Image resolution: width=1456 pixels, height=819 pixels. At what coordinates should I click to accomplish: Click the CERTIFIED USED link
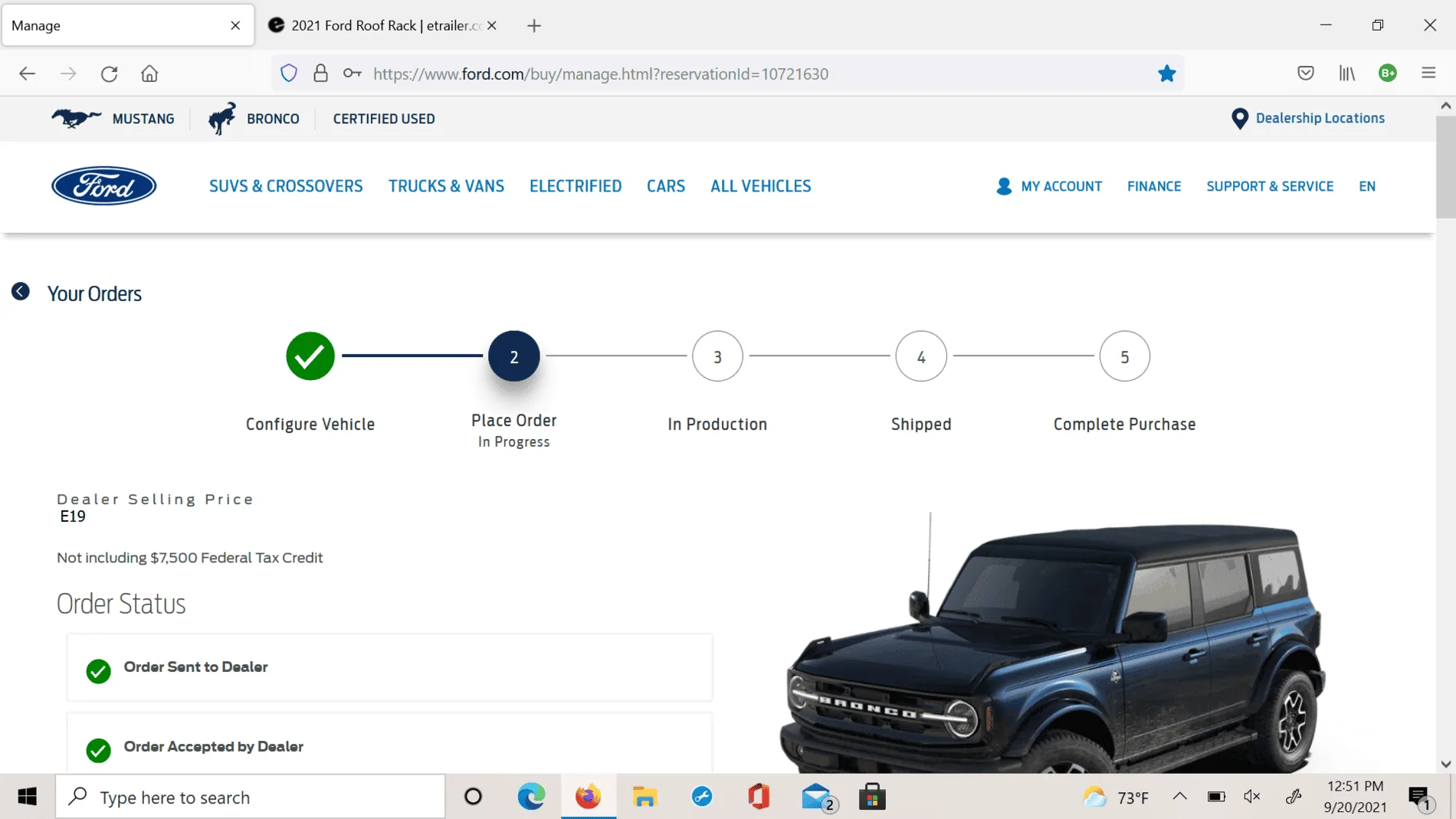pyautogui.click(x=384, y=119)
